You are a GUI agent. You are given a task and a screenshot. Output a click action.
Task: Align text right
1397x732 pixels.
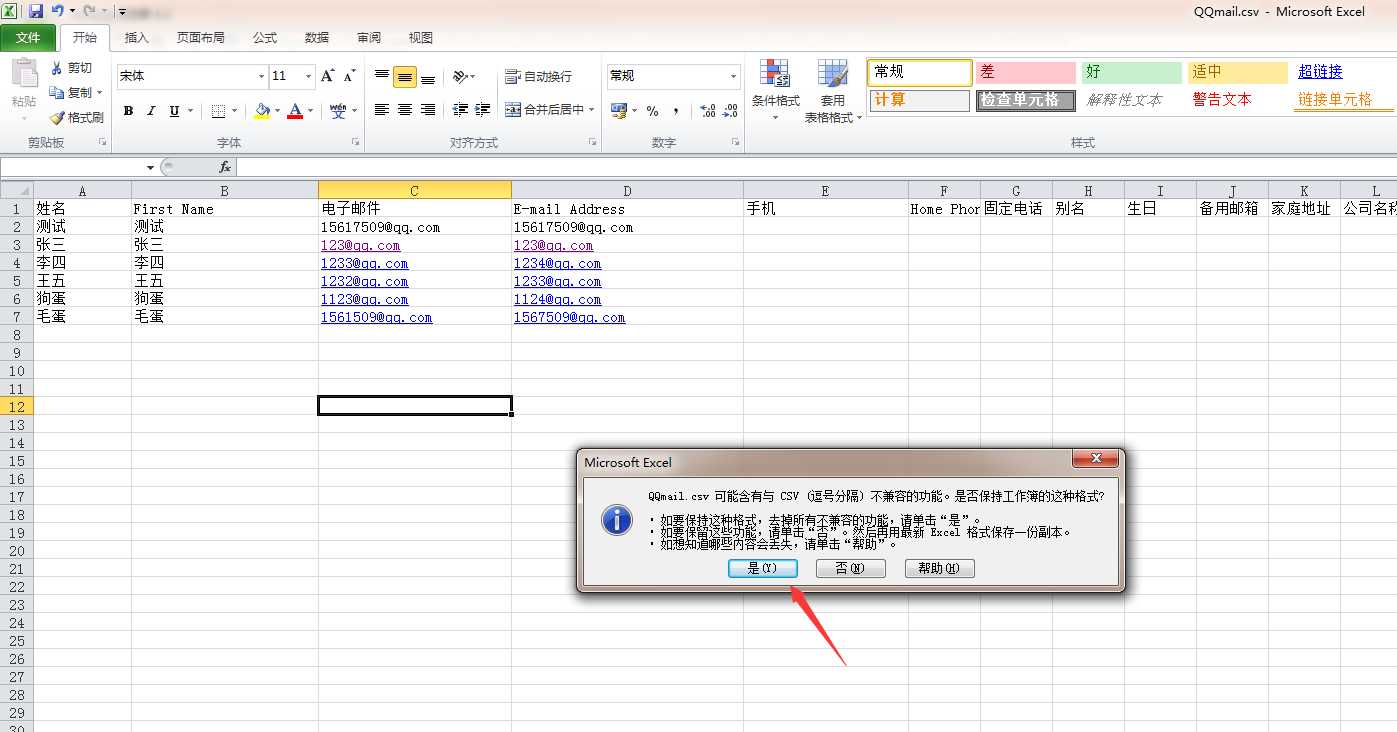point(428,110)
